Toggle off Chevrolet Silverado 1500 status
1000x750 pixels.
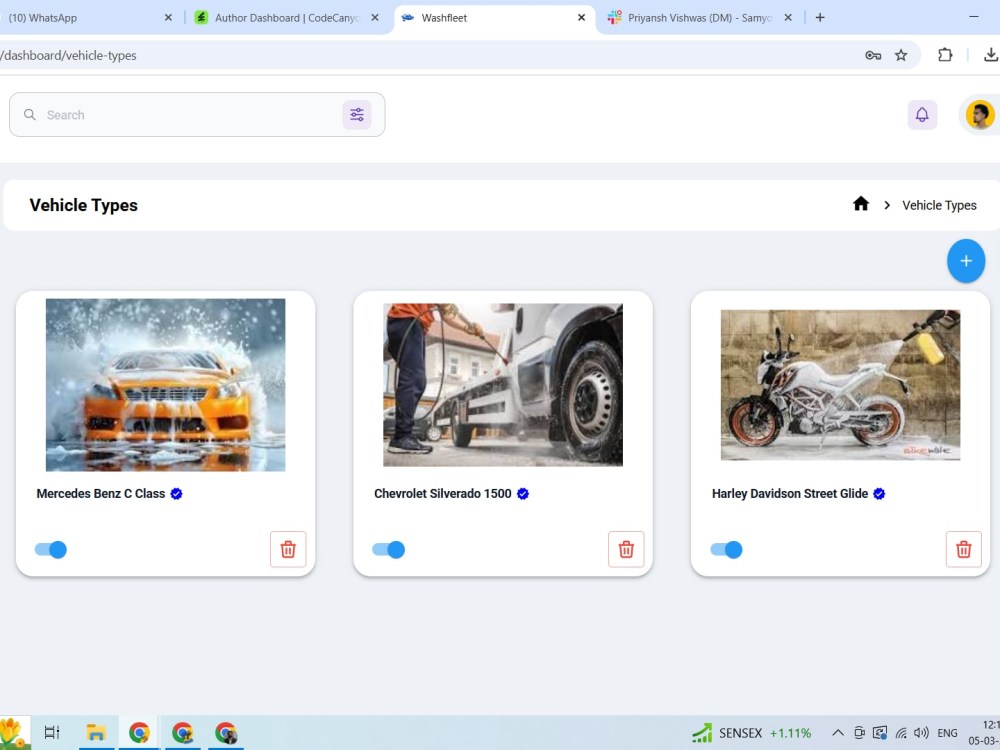[x=388, y=550]
